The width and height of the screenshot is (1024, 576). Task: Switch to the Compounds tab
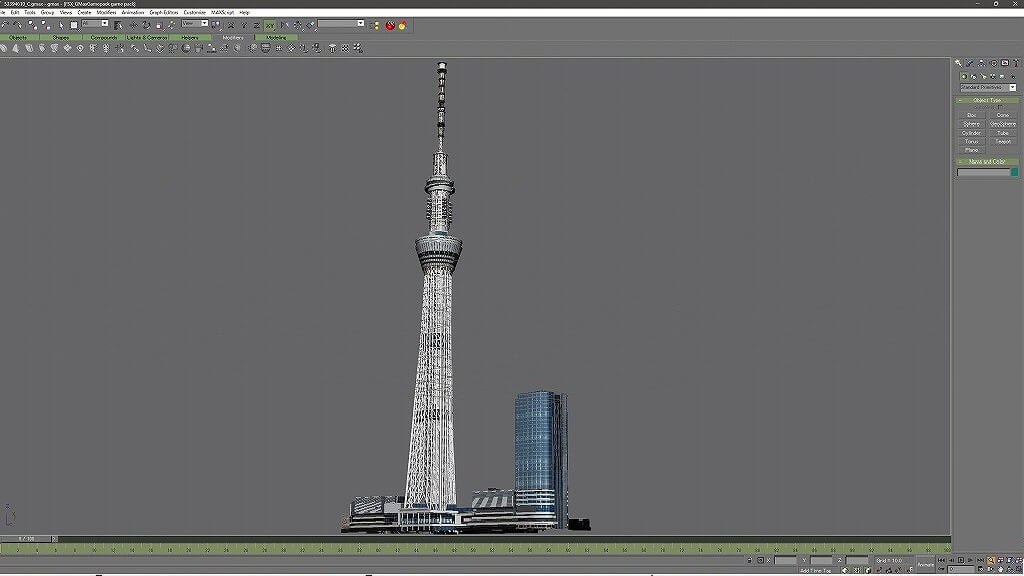point(103,38)
